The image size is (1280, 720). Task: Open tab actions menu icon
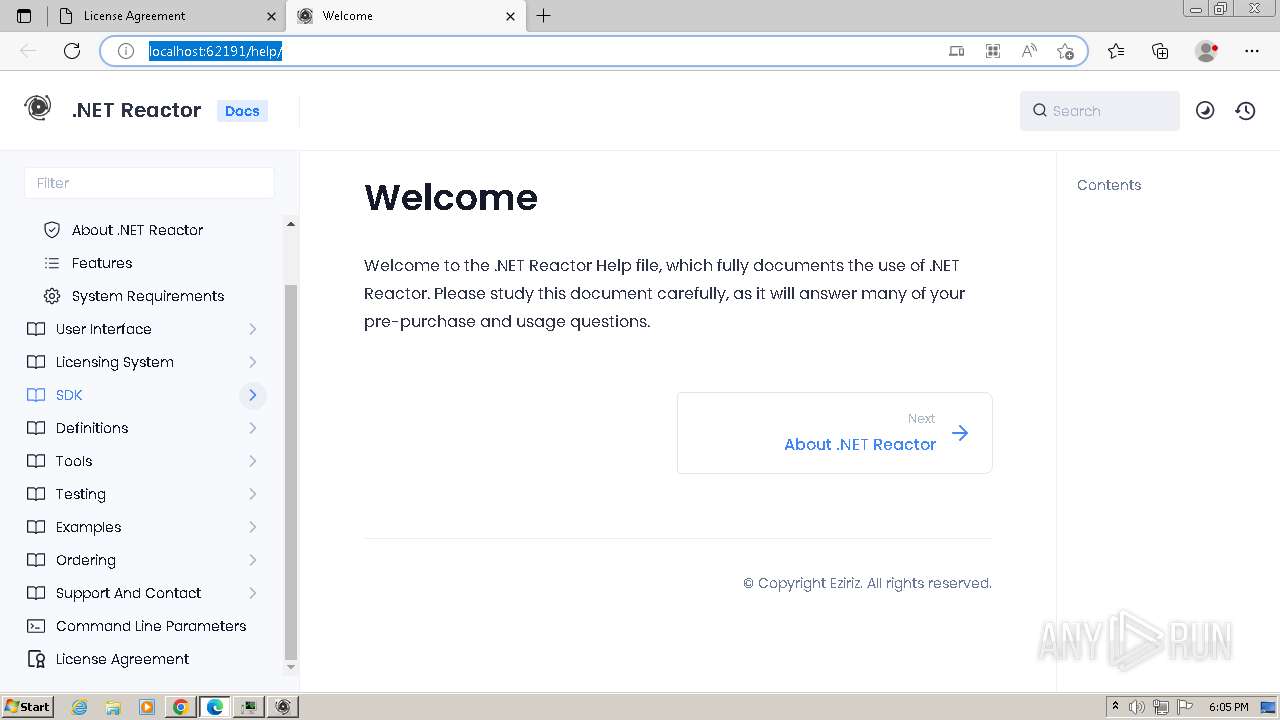click(24, 16)
